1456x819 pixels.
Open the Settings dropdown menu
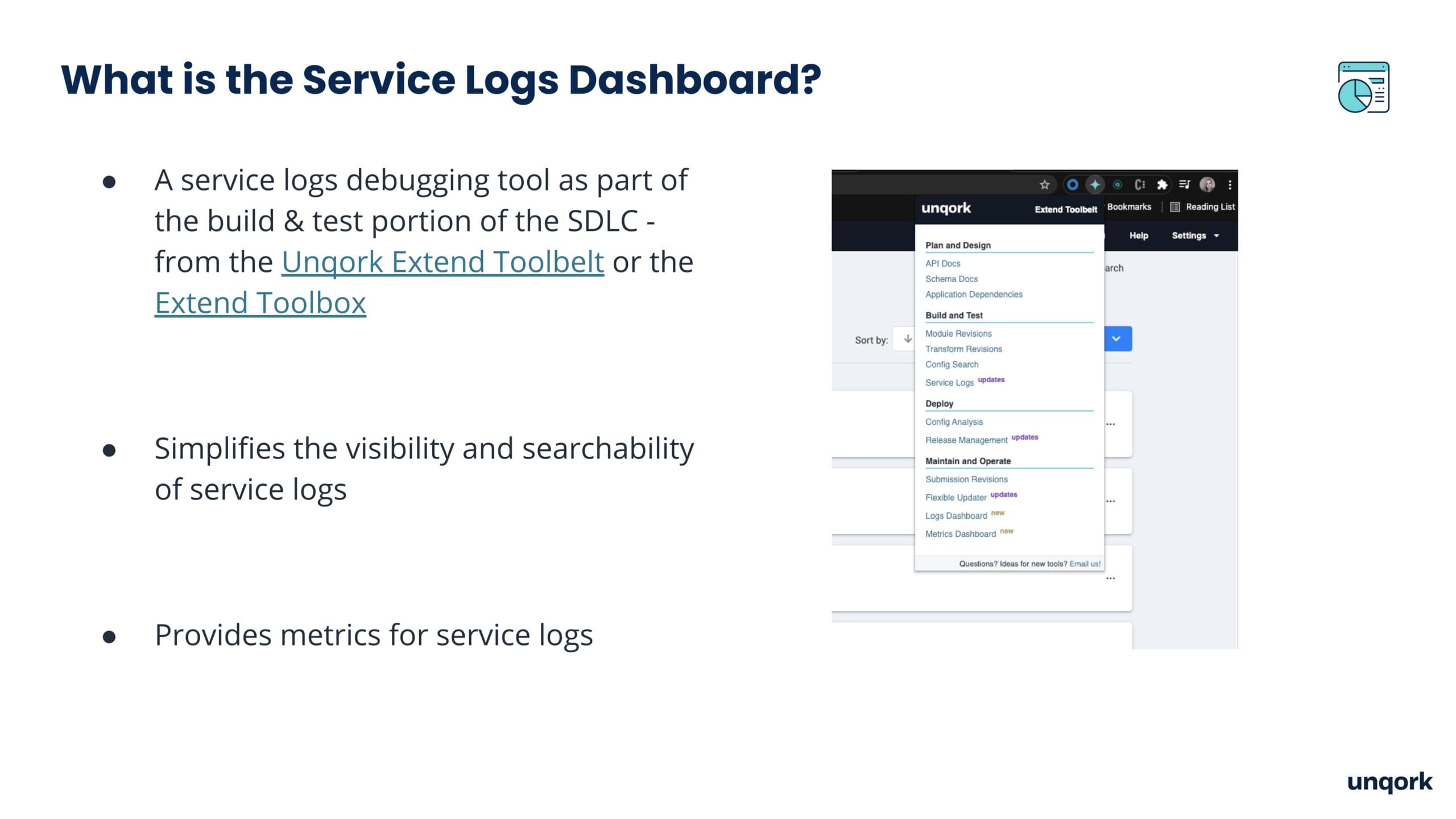tap(1195, 235)
